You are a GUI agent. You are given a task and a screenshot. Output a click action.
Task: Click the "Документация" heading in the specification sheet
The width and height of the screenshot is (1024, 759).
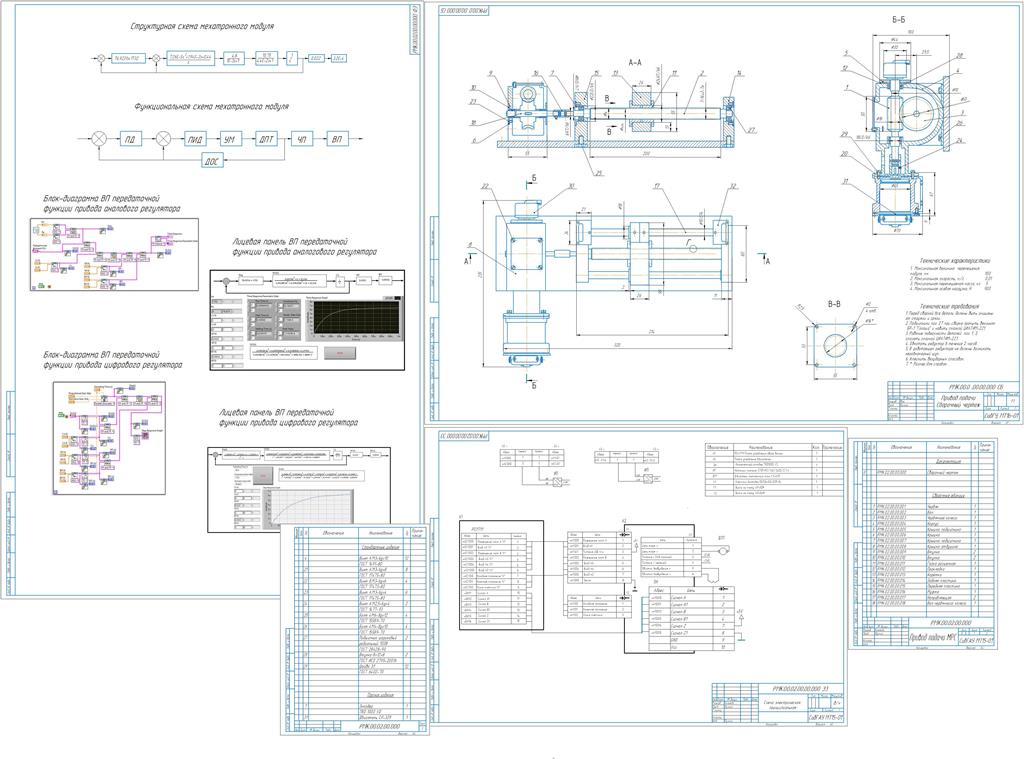tap(947, 461)
